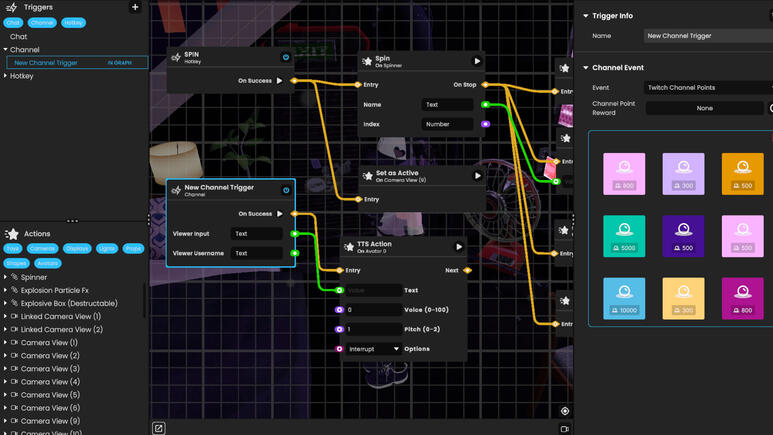Toggle the Hotkey trigger filter chip
The height and width of the screenshot is (435, 773).
point(73,23)
